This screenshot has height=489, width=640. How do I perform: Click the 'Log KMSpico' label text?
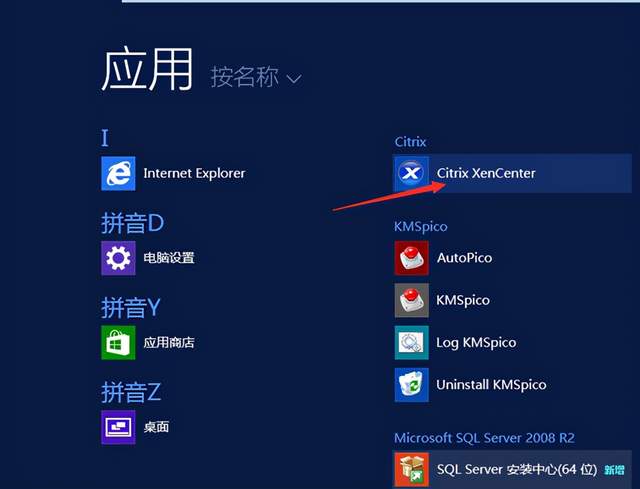pyautogui.click(x=476, y=343)
